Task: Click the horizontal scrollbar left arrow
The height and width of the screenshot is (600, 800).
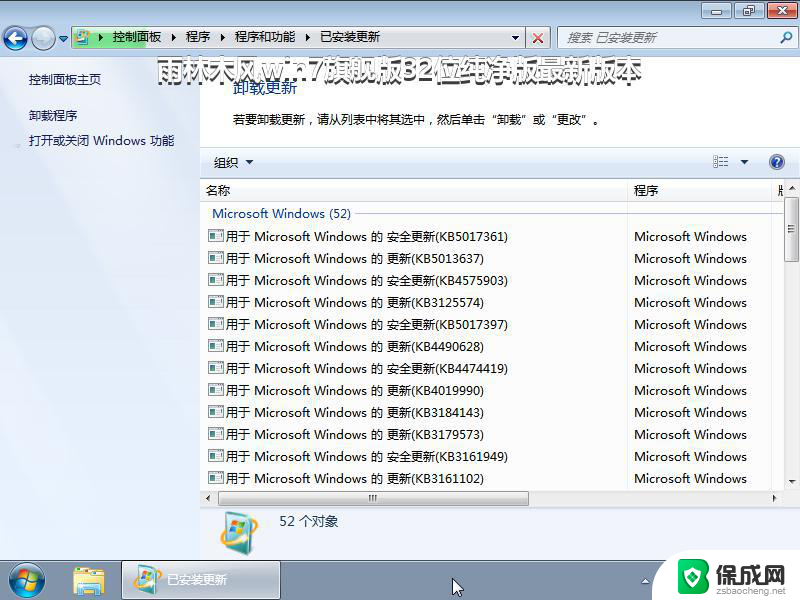Action: [208, 498]
